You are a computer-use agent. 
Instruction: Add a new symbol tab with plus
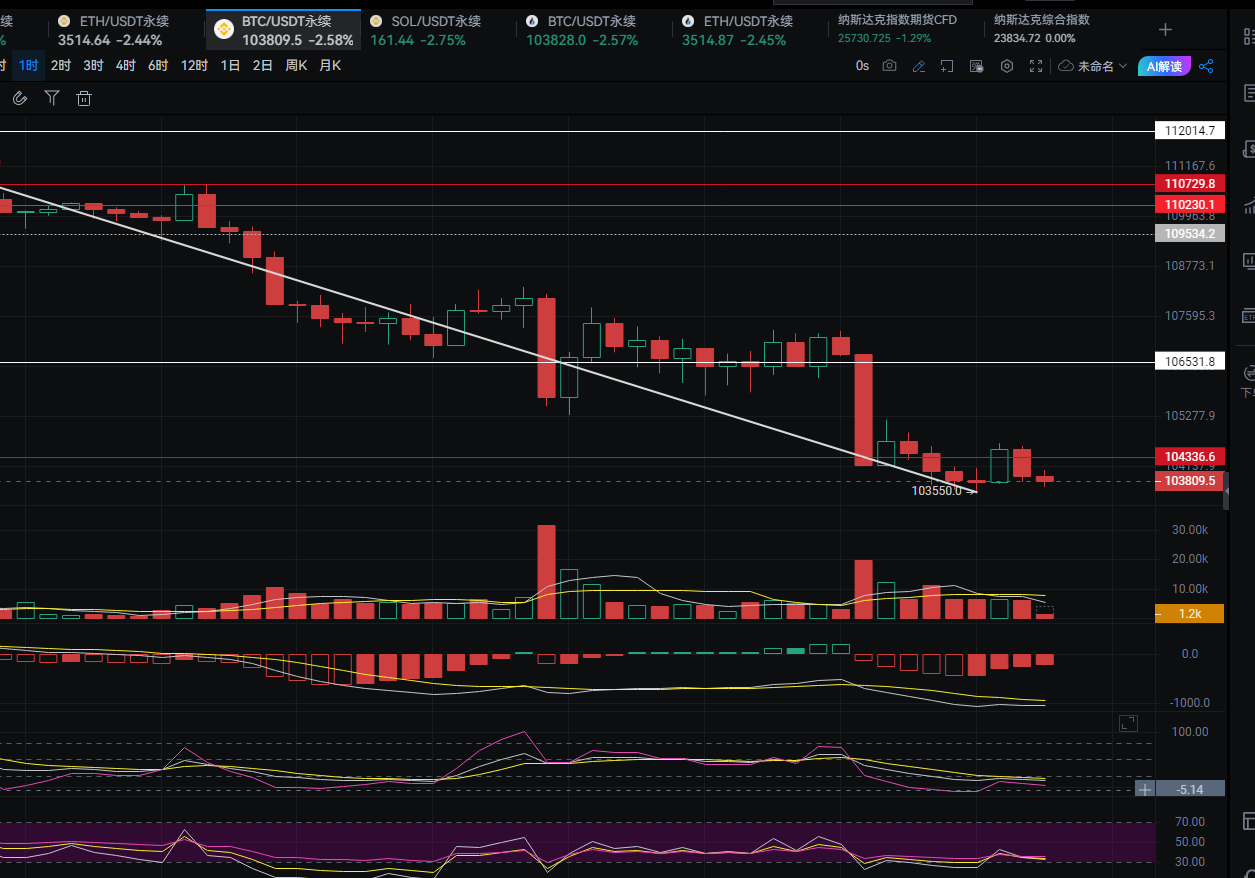point(1165,30)
